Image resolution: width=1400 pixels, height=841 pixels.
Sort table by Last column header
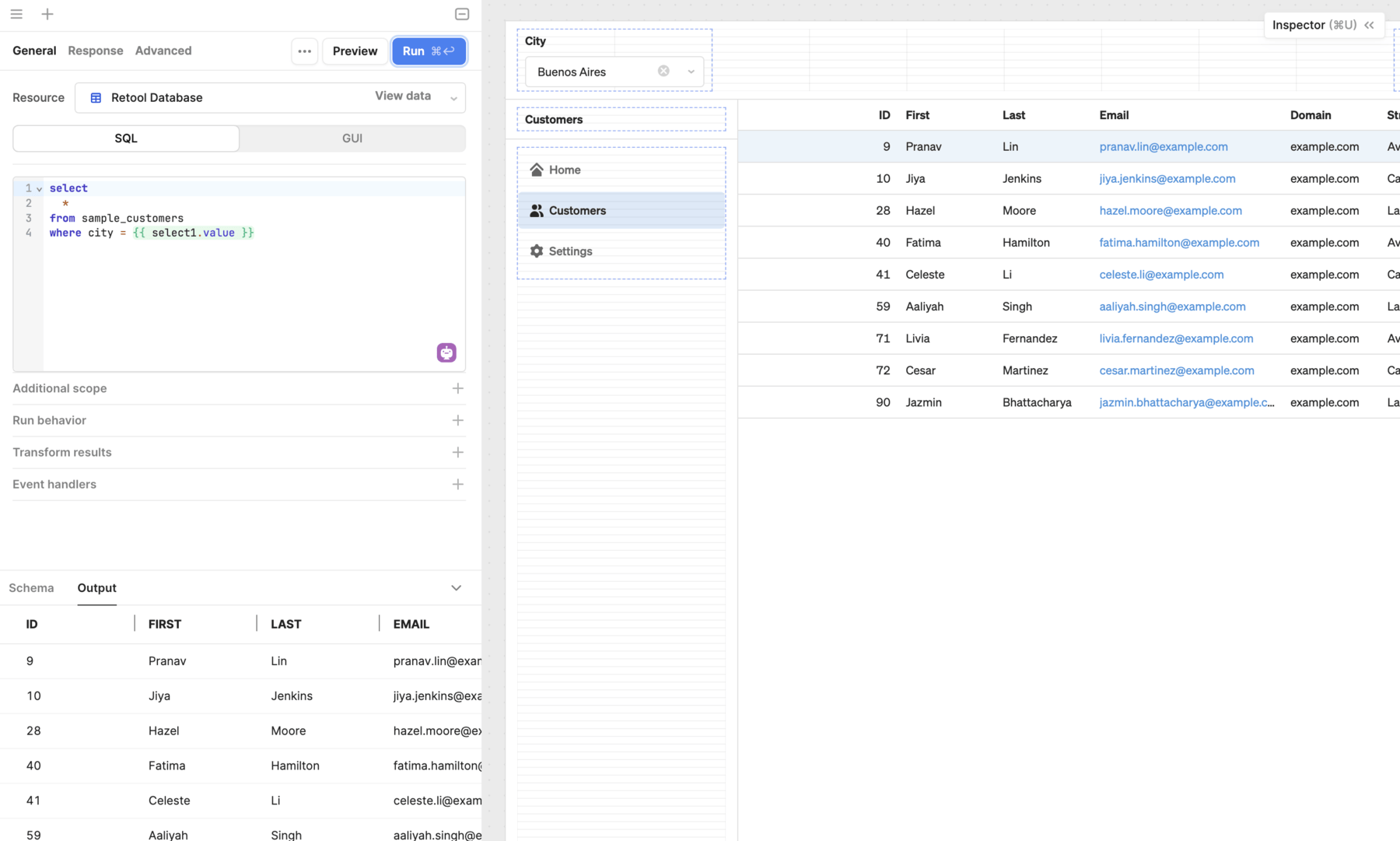(1013, 115)
